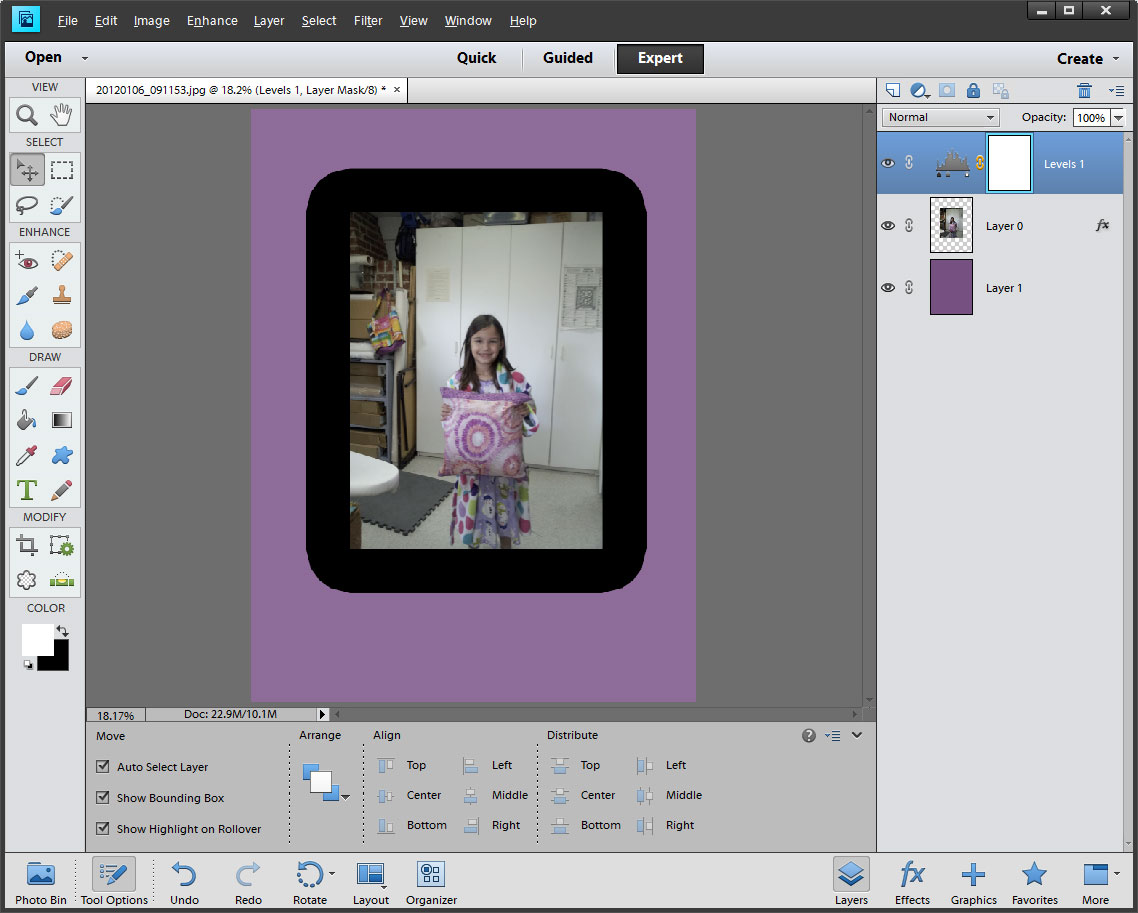Click the white foreground color swatch

(37, 639)
